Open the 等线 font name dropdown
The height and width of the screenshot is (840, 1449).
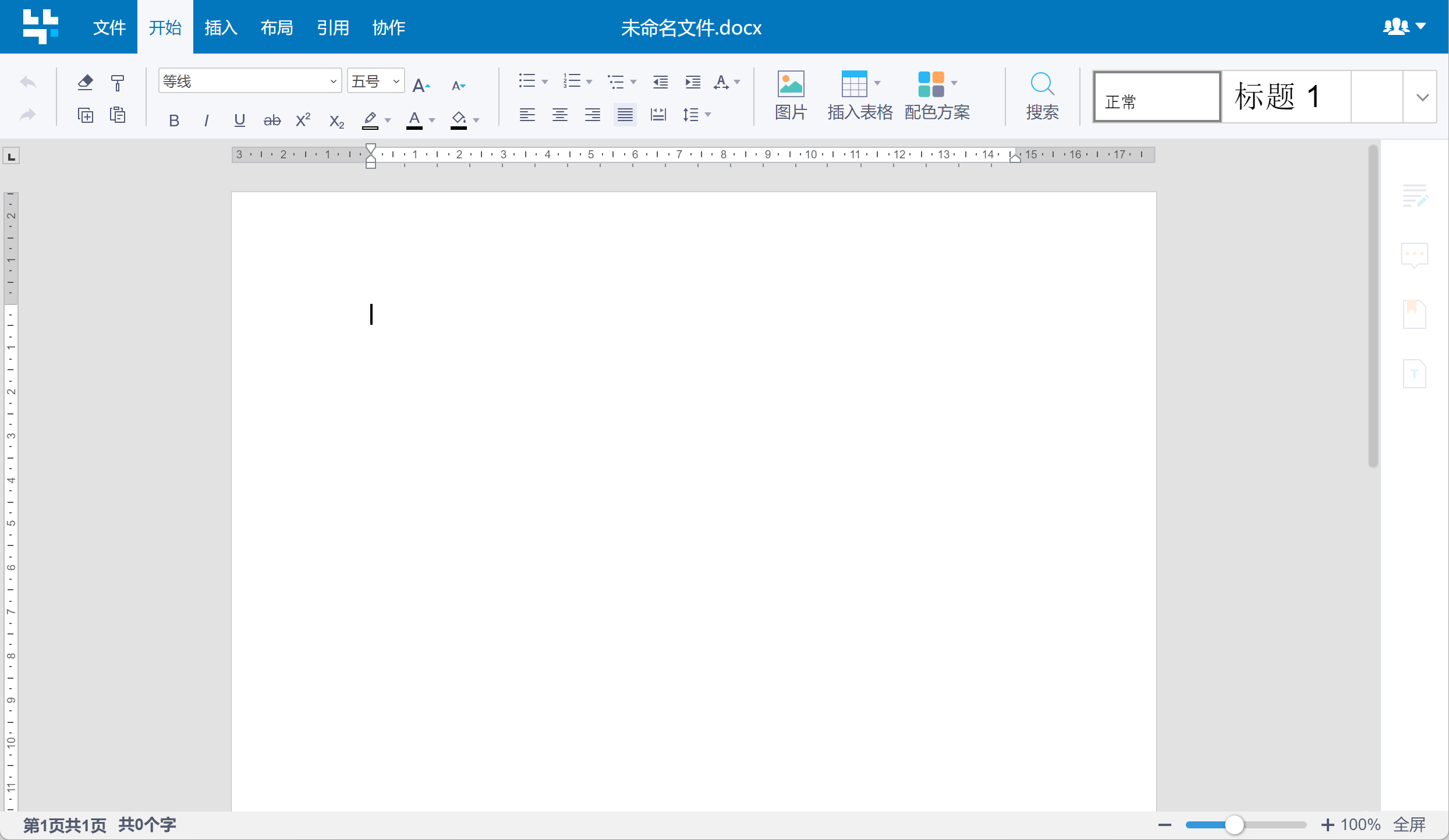click(x=333, y=81)
